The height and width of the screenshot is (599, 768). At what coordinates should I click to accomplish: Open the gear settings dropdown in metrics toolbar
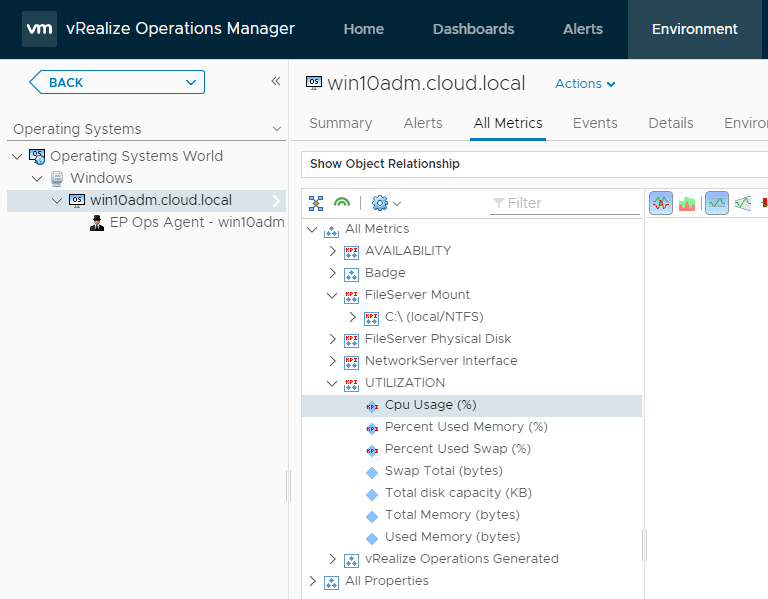[386, 203]
